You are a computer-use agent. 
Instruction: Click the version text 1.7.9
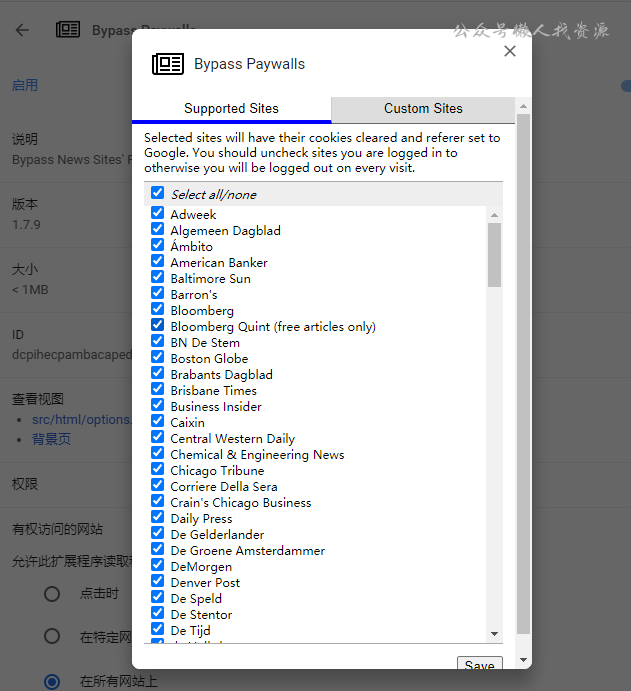26,225
